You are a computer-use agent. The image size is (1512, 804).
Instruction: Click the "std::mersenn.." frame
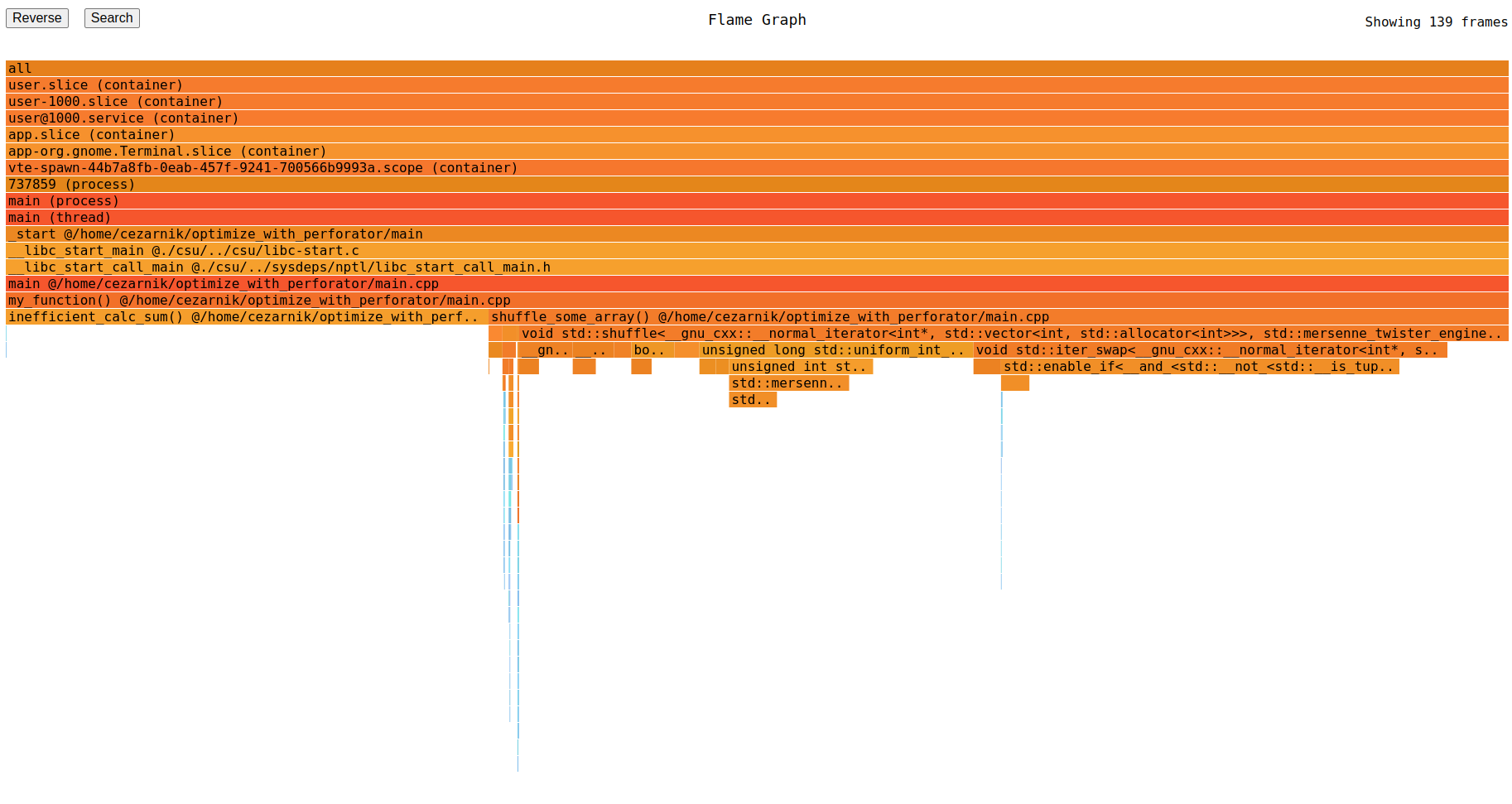tap(787, 383)
